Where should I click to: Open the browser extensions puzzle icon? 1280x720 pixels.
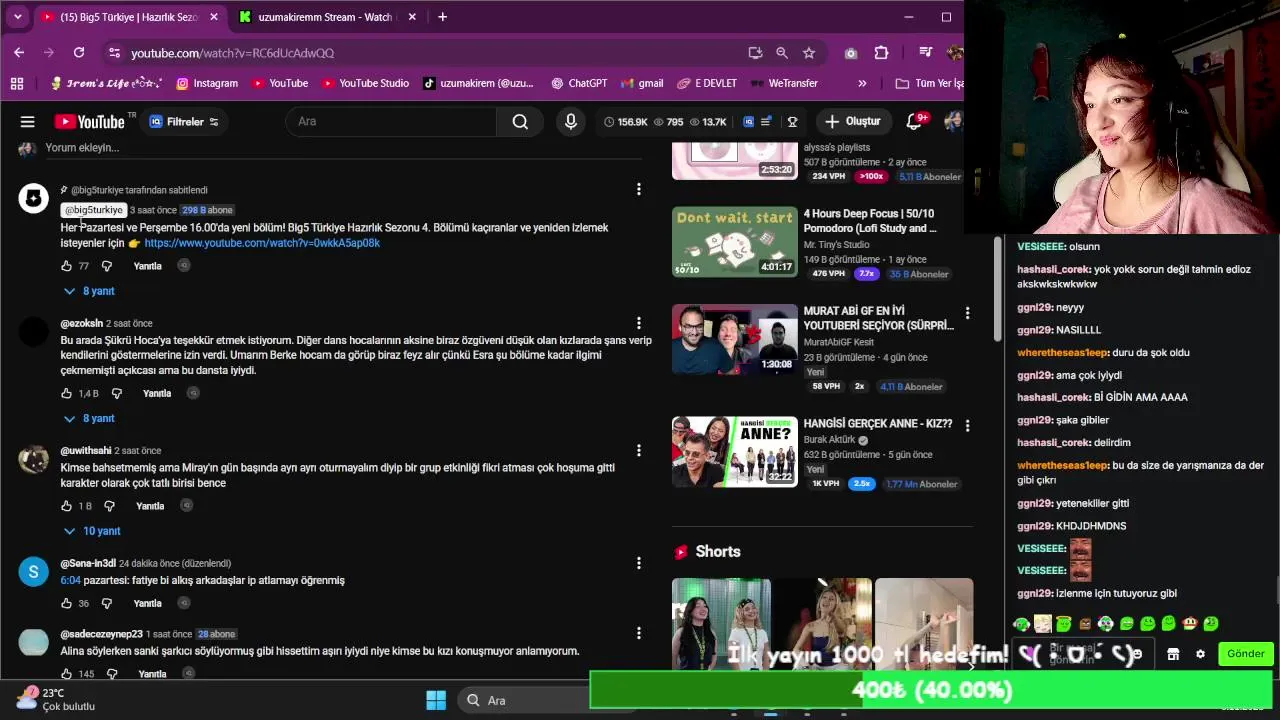pos(881,53)
